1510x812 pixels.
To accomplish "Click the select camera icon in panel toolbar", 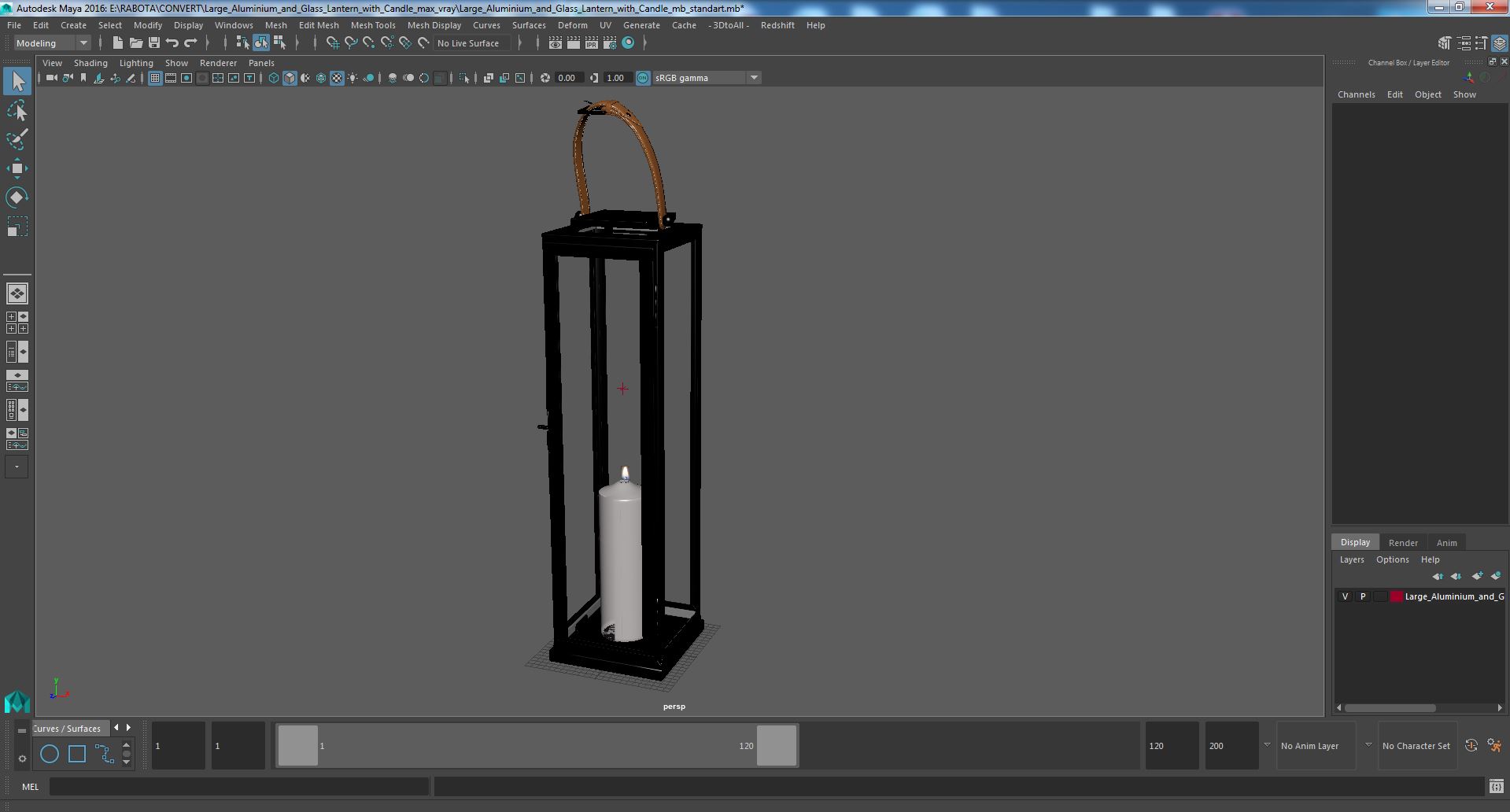I will 51,78.
